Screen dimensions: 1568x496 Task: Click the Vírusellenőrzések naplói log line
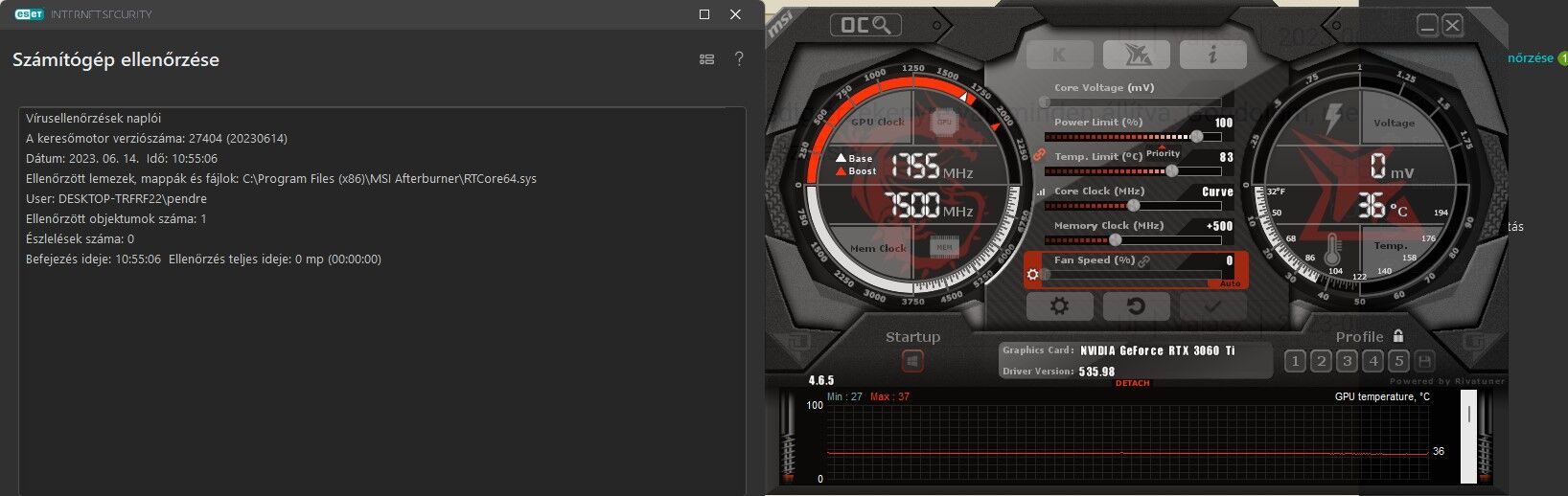94,118
